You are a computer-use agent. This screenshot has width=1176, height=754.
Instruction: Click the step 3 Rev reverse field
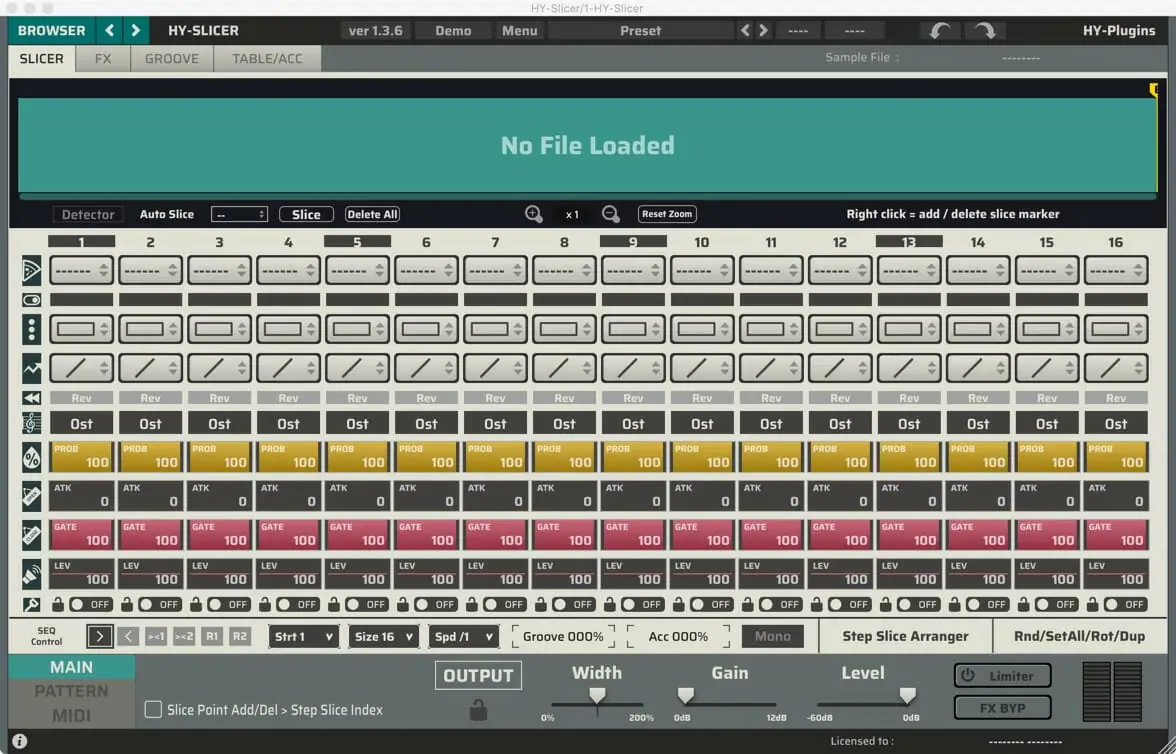(219, 398)
